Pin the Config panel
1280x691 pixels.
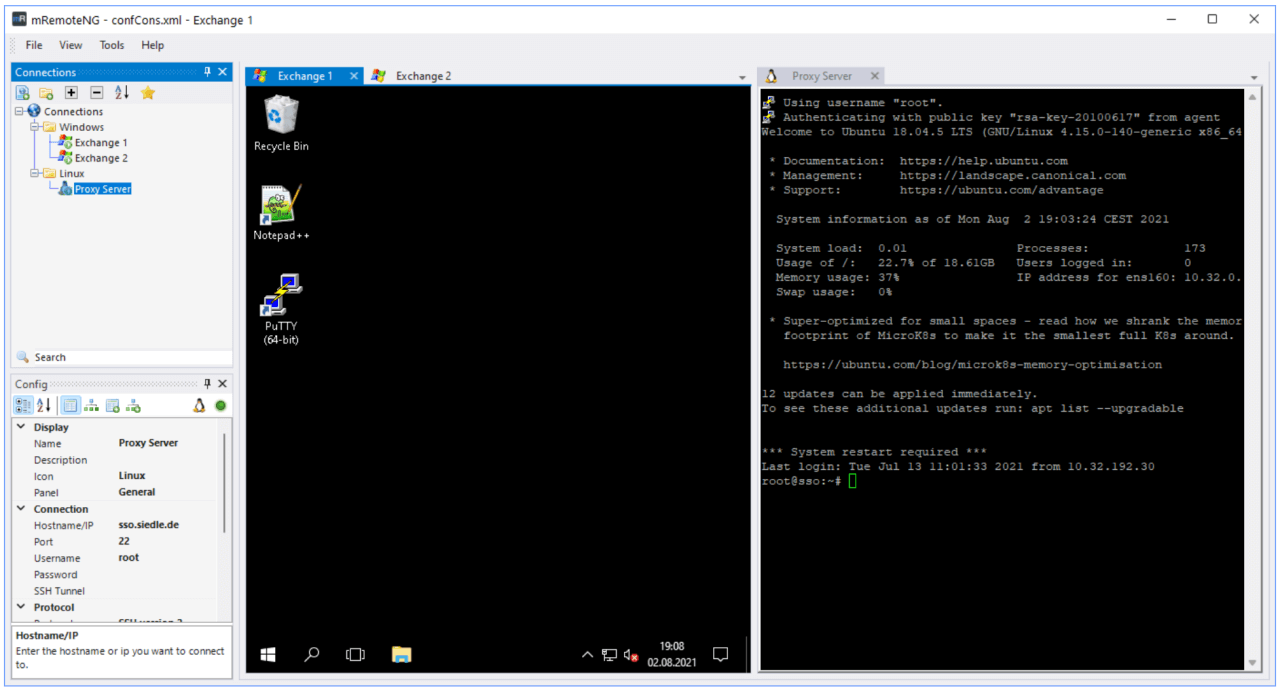click(x=208, y=384)
